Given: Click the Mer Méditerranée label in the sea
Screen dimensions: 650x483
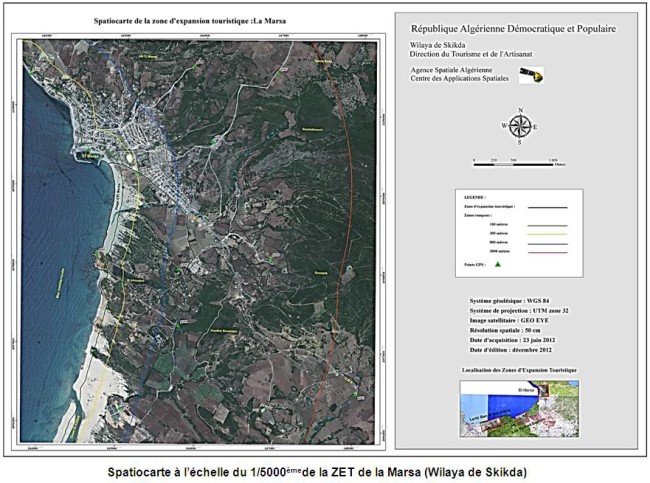Looking at the screenshot, I should [x=60, y=282].
